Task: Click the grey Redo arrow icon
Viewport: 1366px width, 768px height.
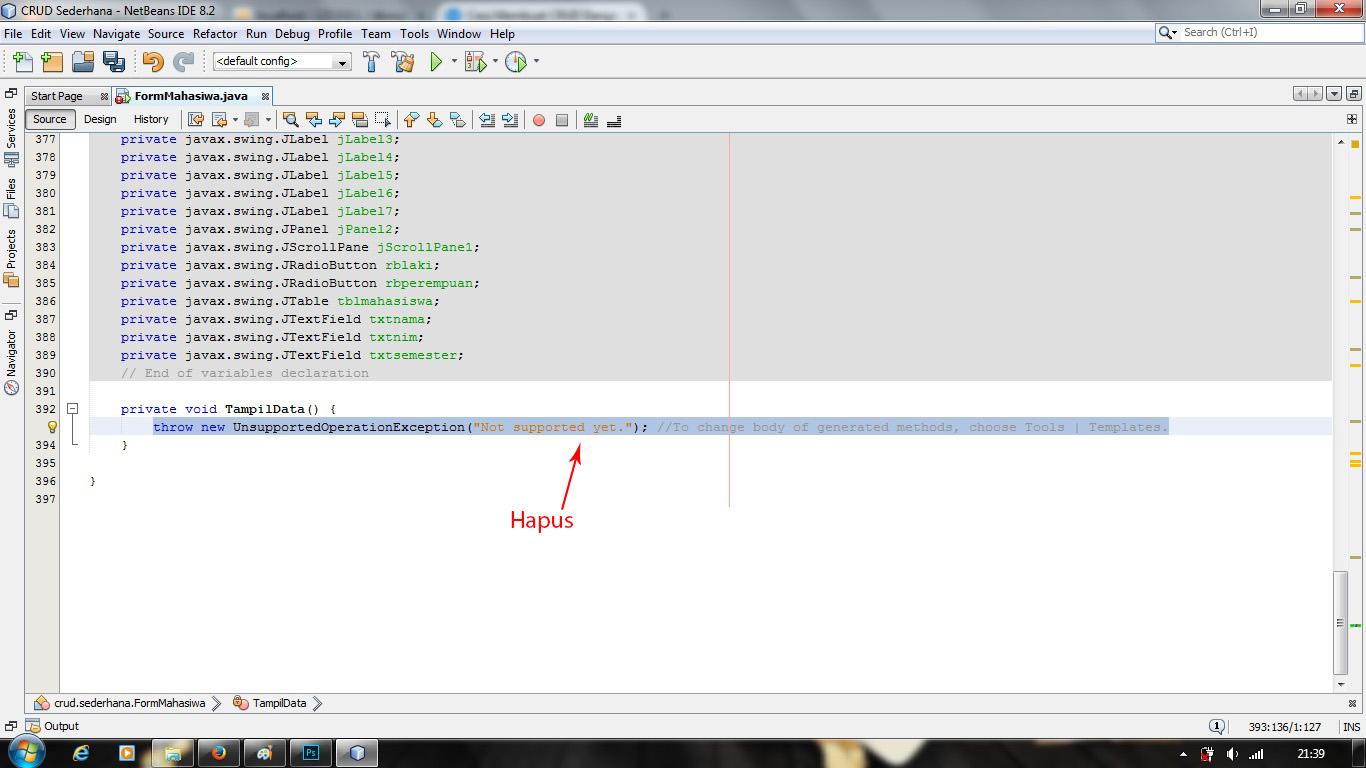Action: point(183,62)
